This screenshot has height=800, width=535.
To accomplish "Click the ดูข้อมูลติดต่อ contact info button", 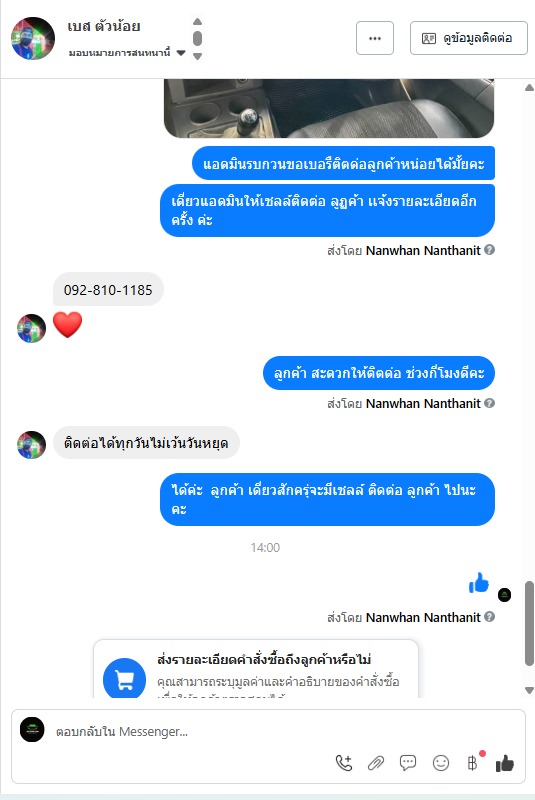I will [x=469, y=38].
